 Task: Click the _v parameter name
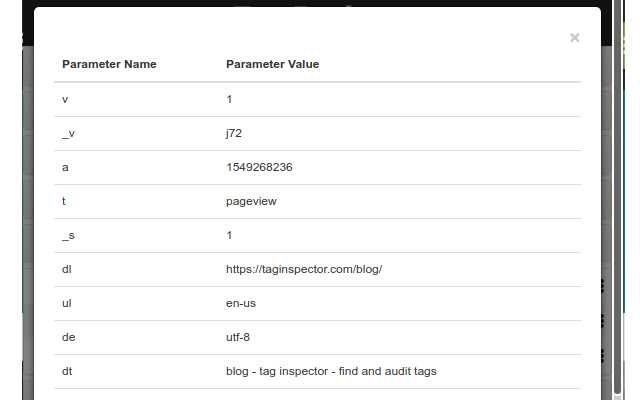(x=67, y=133)
